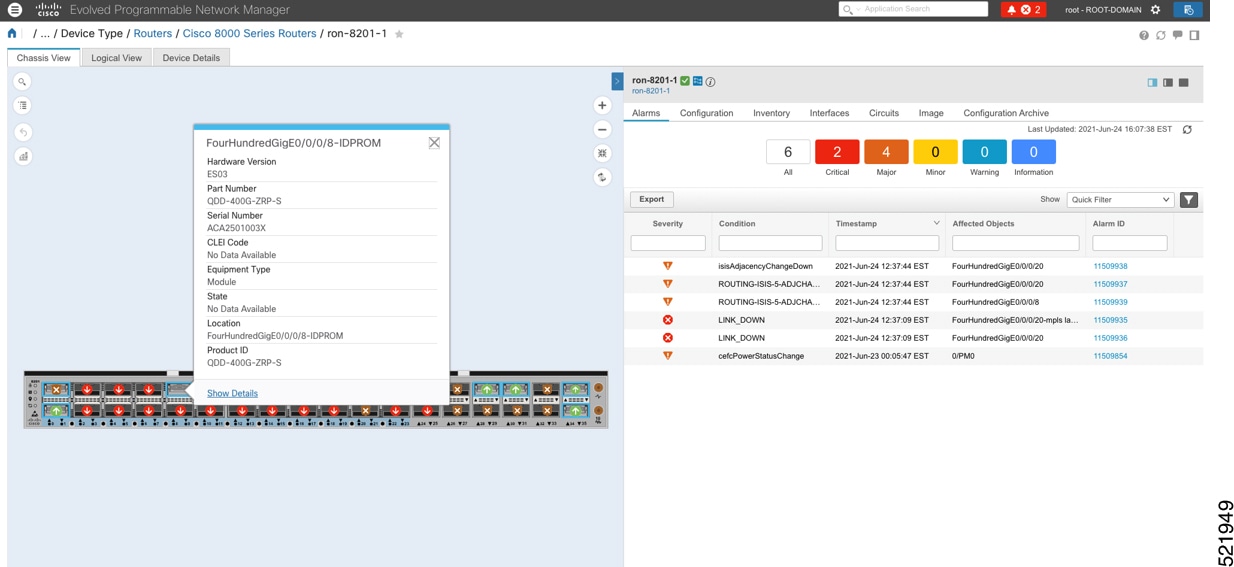This screenshot has height=567, width=1234.
Task: Collapse the right panel with blue arrow
Action: click(617, 81)
